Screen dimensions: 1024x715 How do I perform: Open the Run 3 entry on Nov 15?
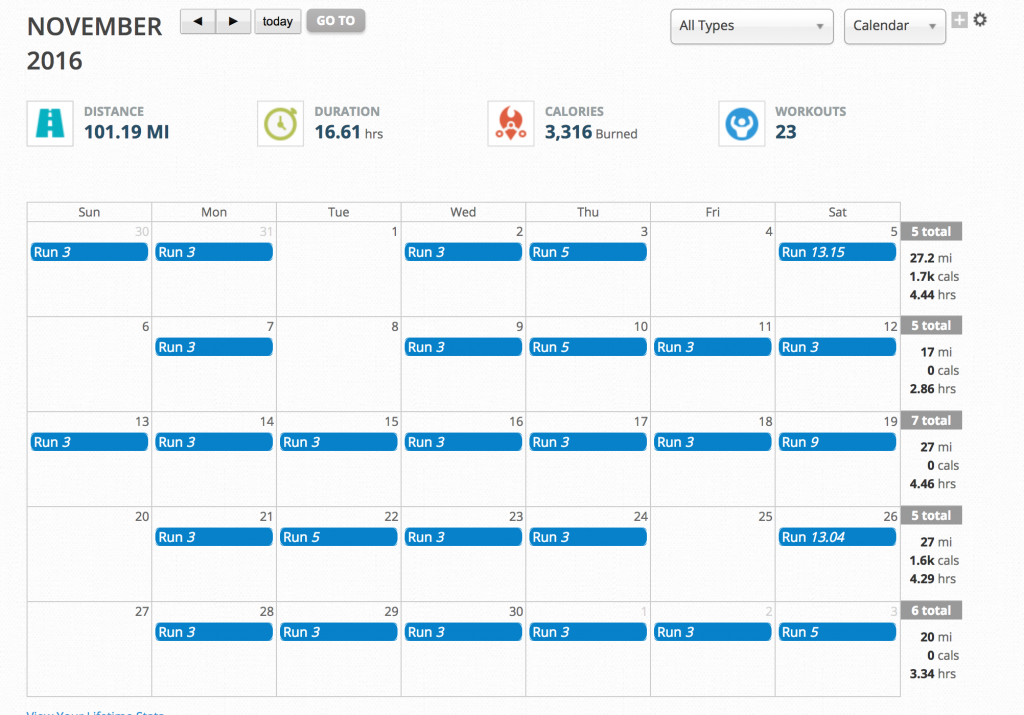click(x=338, y=442)
